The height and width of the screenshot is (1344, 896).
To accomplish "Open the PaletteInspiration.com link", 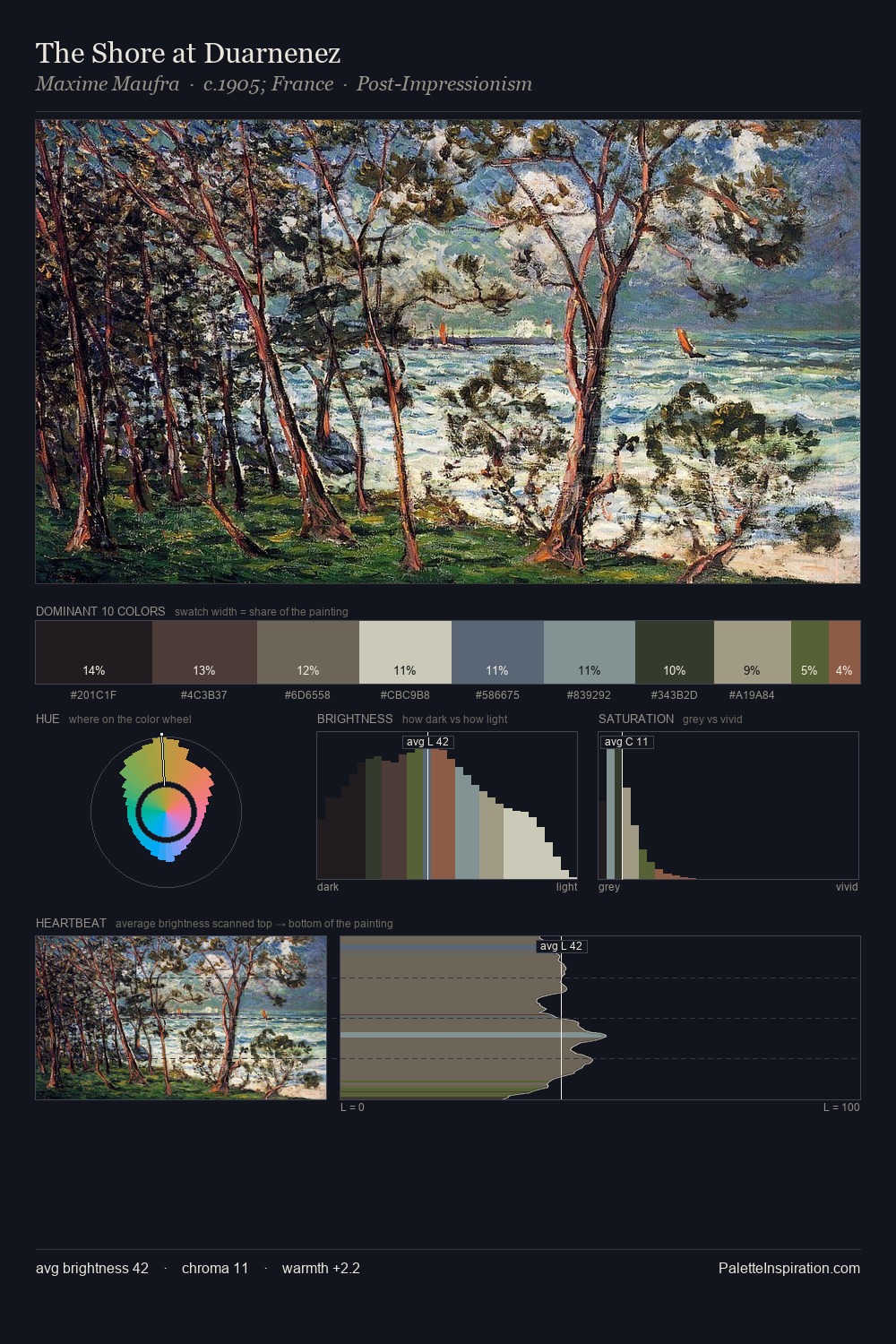I will (x=789, y=1268).
